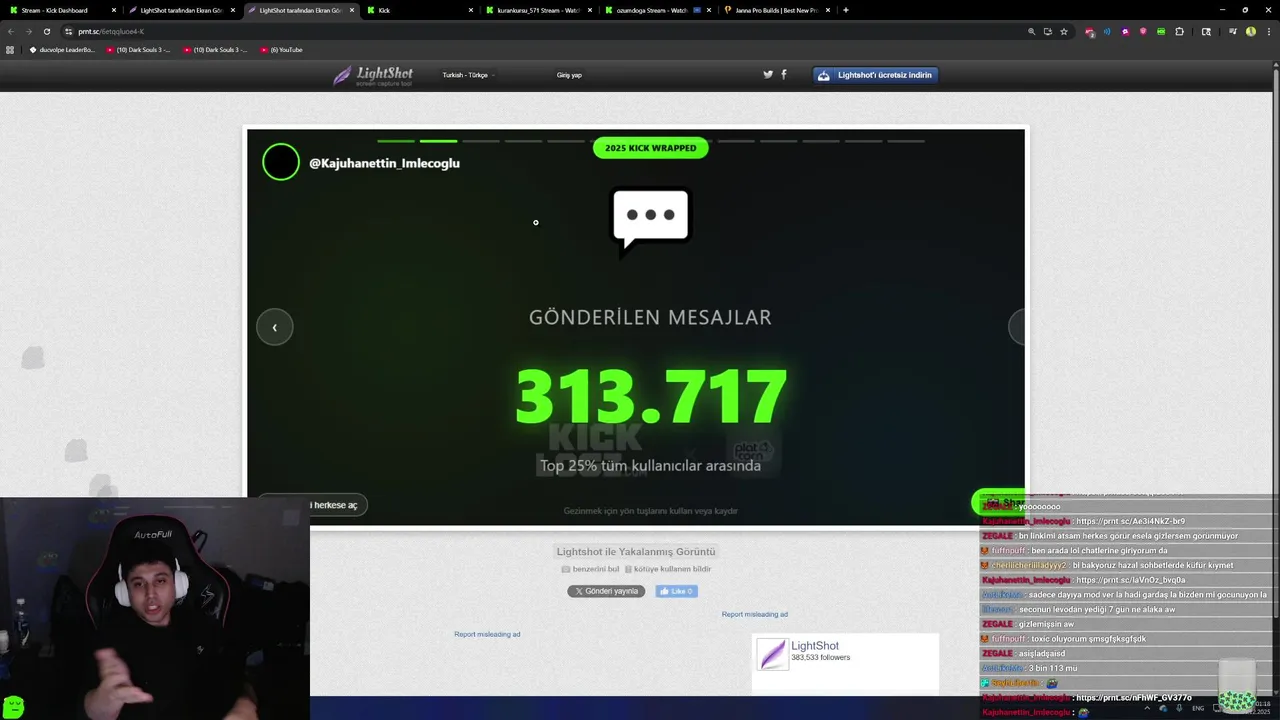Screen dimensions: 1280x720
Task: Open LightShot Facebook icon in header
Action: tap(783, 74)
